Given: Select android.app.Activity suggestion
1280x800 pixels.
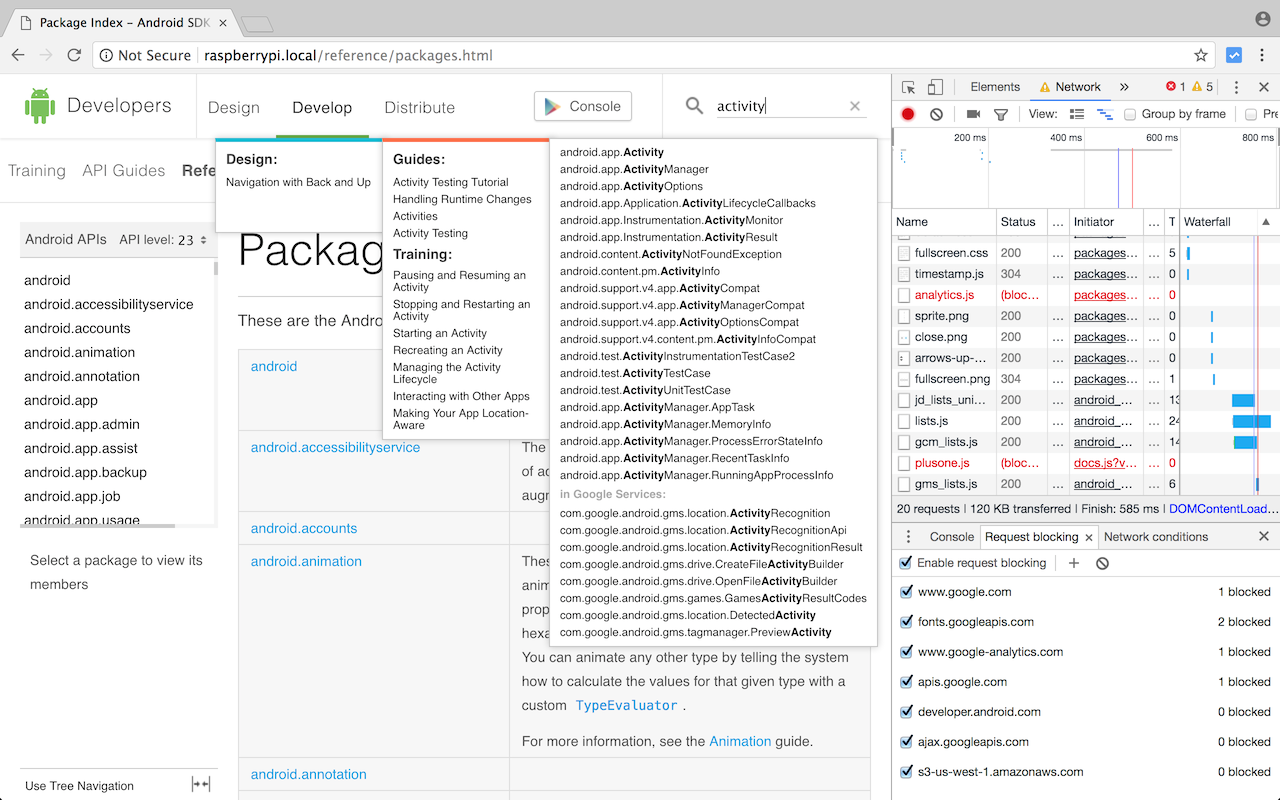Looking at the screenshot, I should (612, 153).
